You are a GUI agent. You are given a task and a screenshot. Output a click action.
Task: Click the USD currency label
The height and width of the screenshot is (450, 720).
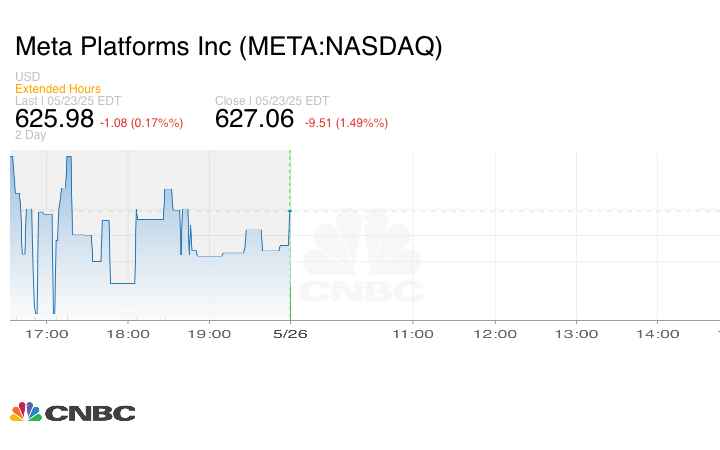click(x=27, y=77)
